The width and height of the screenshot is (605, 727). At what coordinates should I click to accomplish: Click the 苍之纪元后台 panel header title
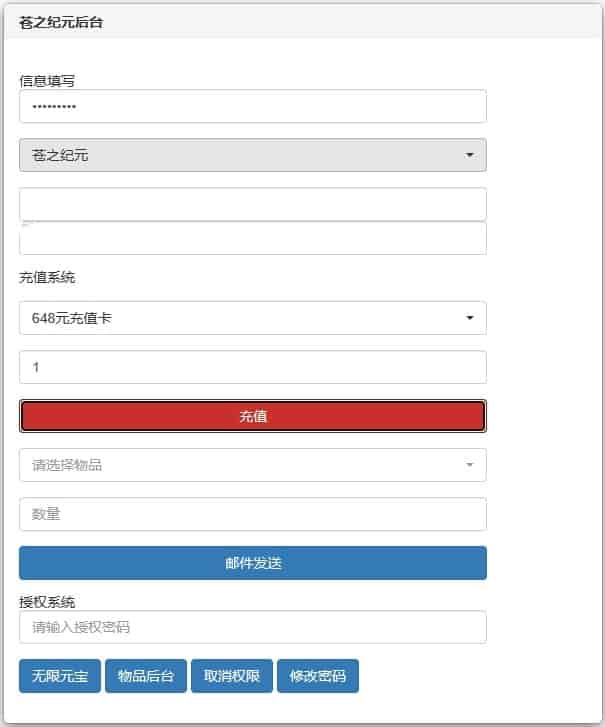(x=61, y=22)
